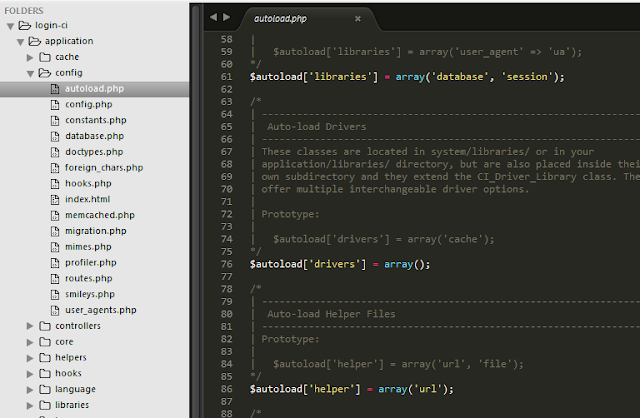Click the controllers folder icon

45,326
